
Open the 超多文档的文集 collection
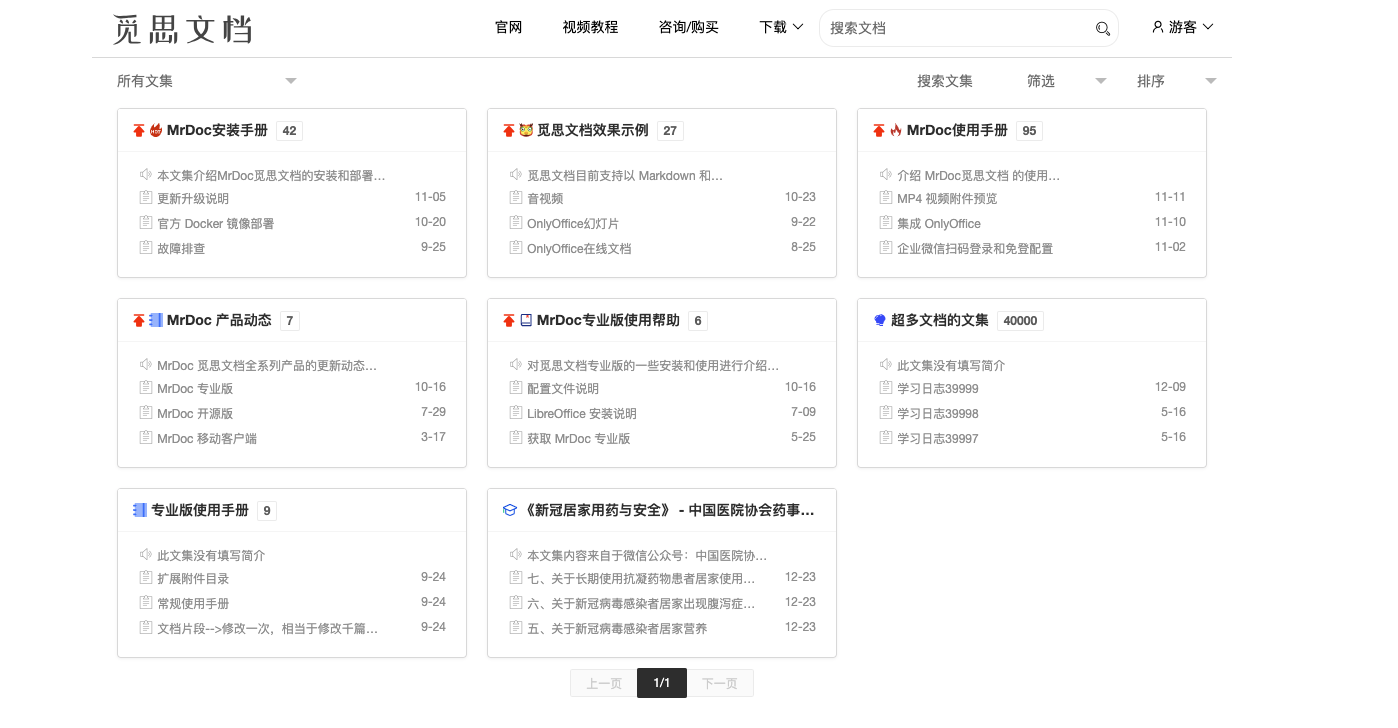940,320
